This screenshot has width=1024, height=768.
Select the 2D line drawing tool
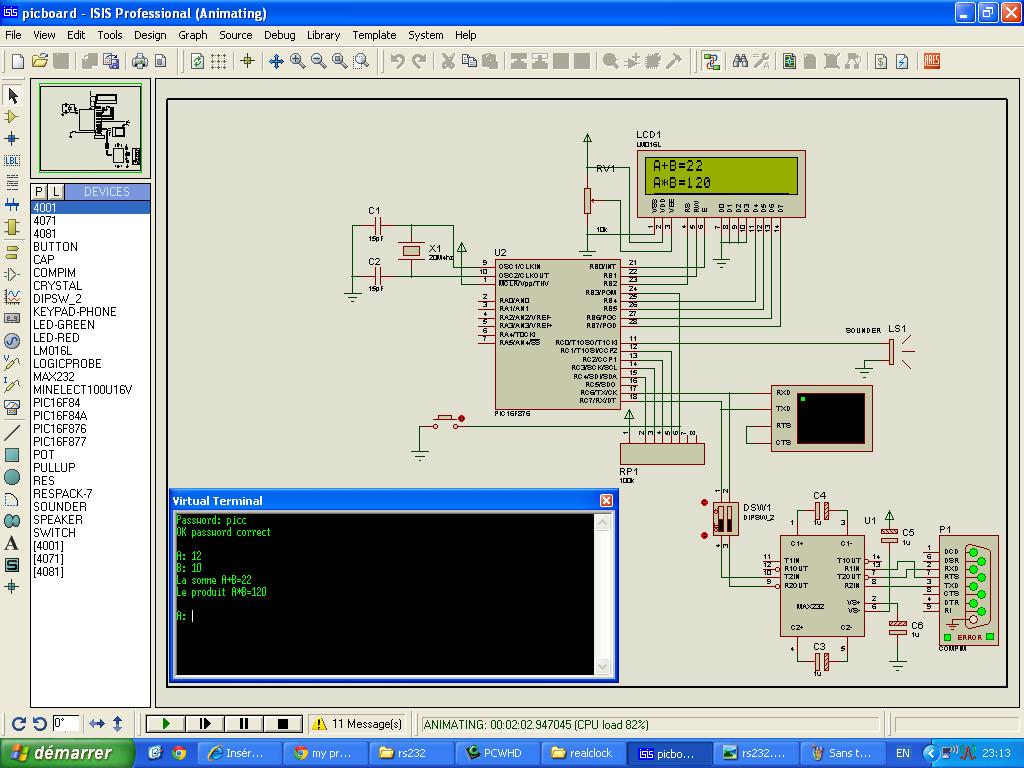coord(12,432)
